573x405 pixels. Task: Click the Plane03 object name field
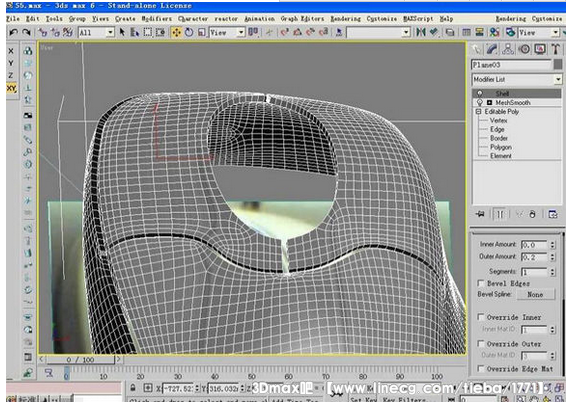tap(511, 65)
